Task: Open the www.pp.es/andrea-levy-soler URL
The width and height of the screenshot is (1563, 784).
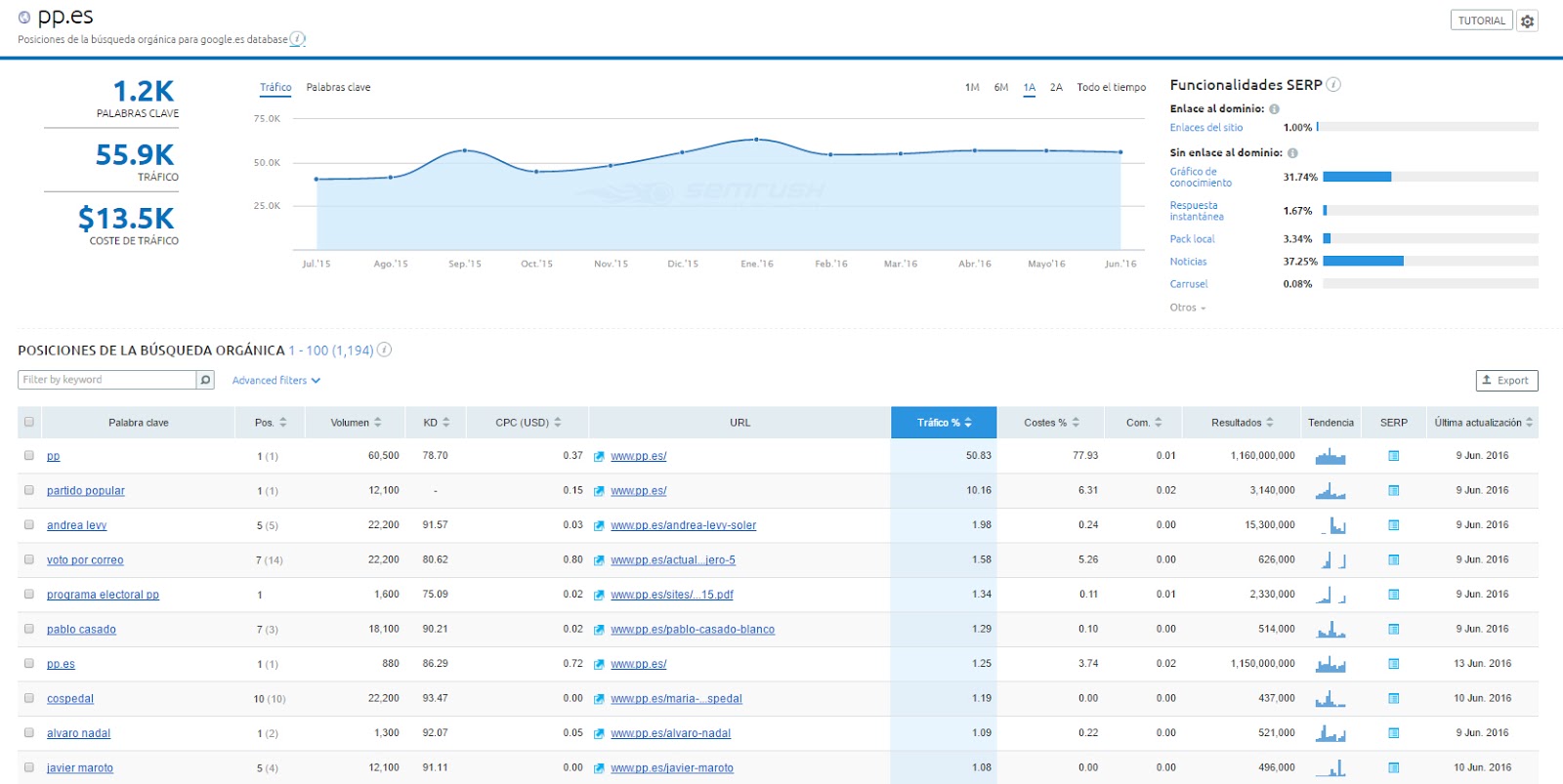Action: point(684,525)
